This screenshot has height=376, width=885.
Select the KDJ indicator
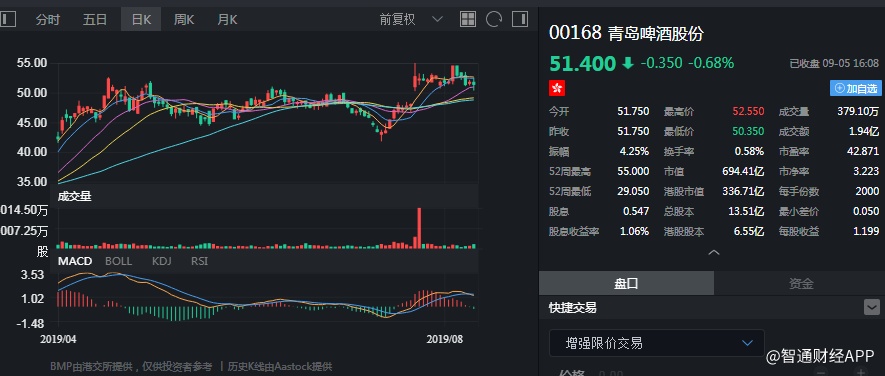tap(161, 261)
